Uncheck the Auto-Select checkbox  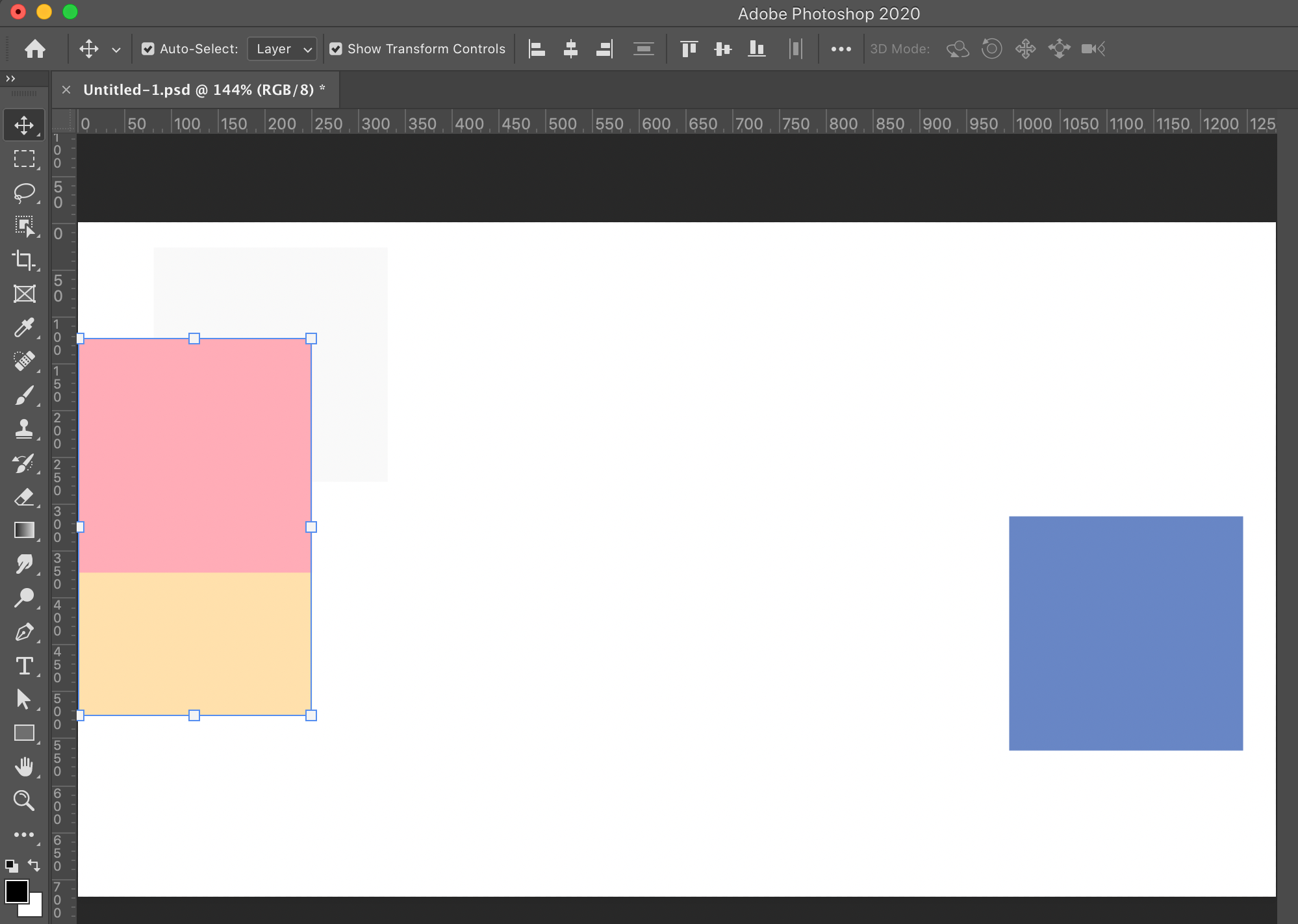[x=148, y=49]
